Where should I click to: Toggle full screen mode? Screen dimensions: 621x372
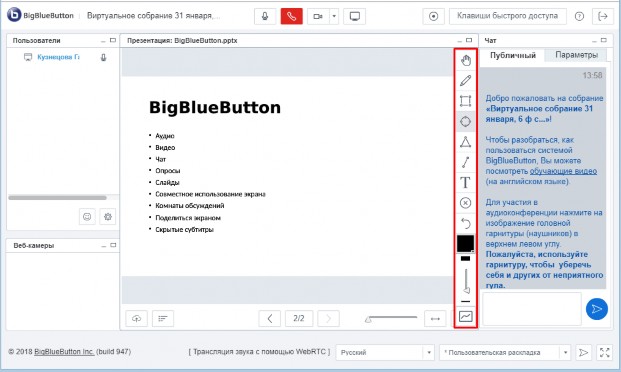click(x=605, y=352)
